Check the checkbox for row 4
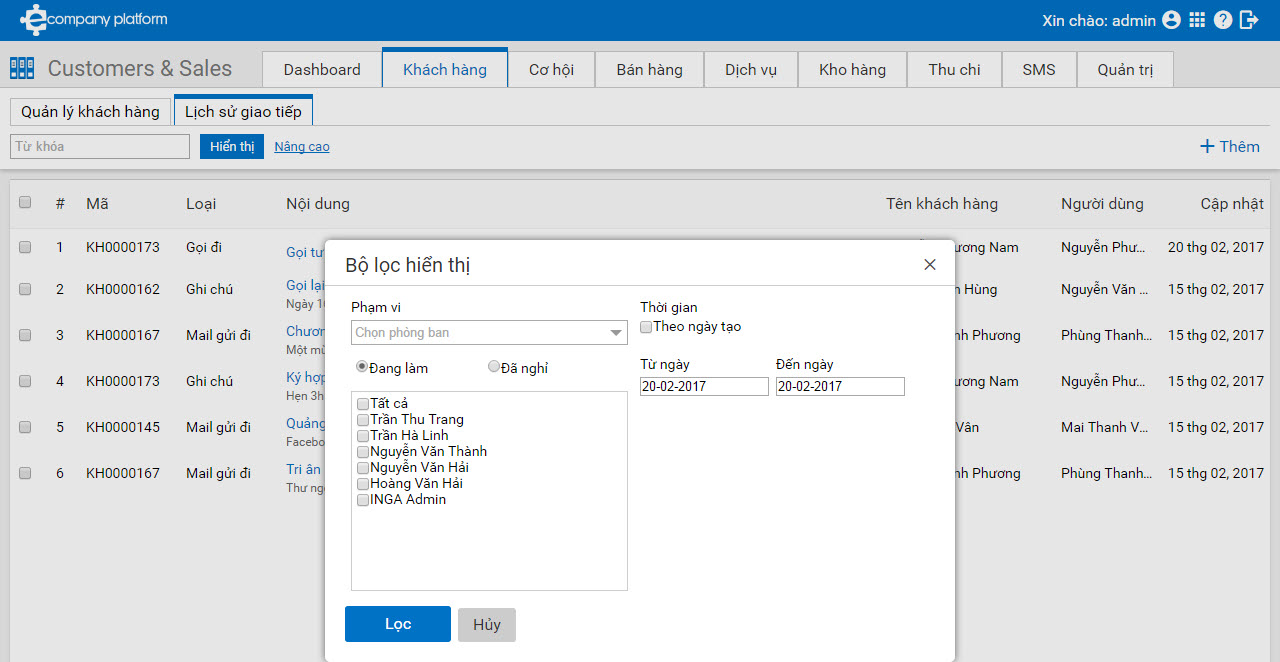The width and height of the screenshot is (1280, 662). [25, 381]
